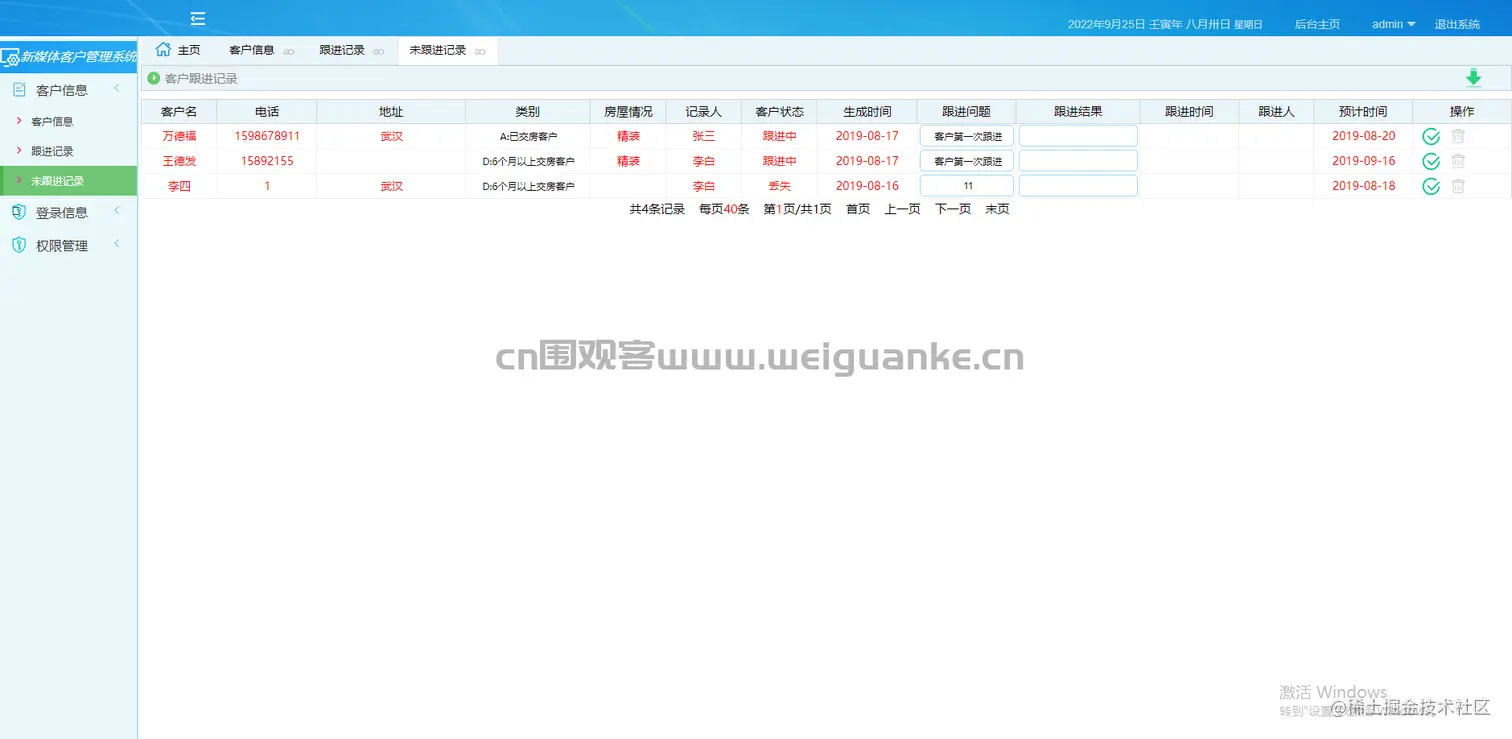
Task: Click the 权限管理 shield icon in the sidebar
Action: pos(19,245)
